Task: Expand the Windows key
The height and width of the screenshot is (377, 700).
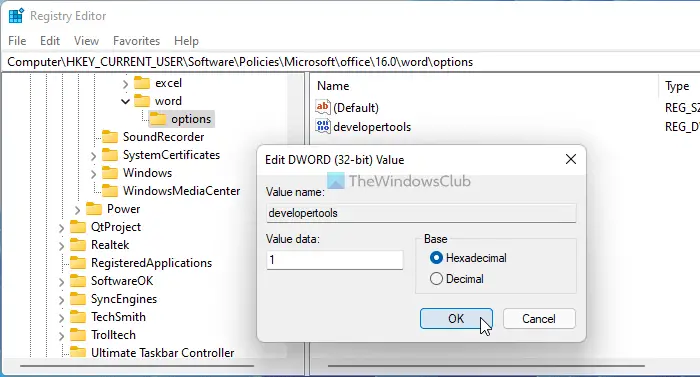Action: [x=93, y=174]
